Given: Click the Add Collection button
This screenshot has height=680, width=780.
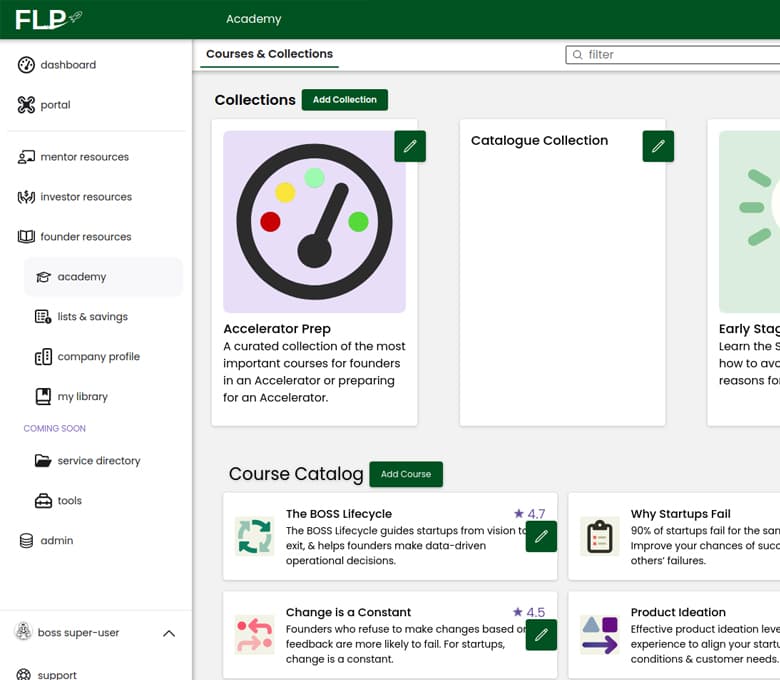Looking at the screenshot, I should [344, 100].
